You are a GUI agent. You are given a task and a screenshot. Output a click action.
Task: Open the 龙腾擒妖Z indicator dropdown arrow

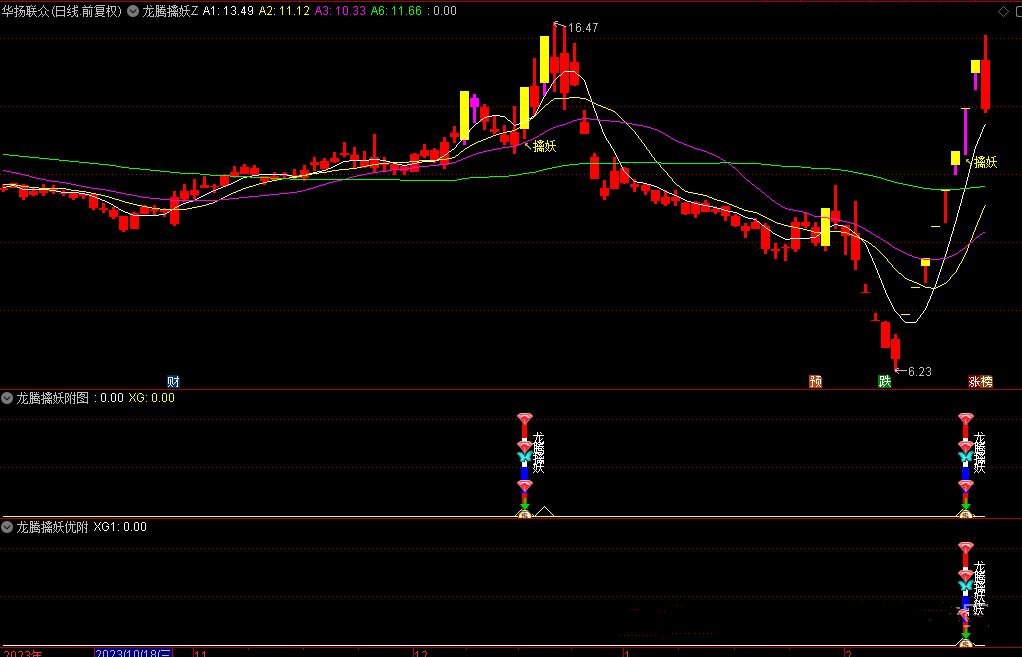pos(135,11)
